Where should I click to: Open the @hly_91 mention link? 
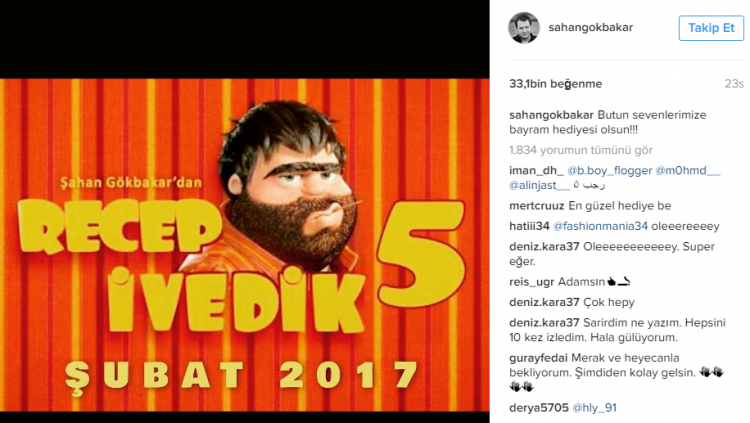click(x=595, y=408)
